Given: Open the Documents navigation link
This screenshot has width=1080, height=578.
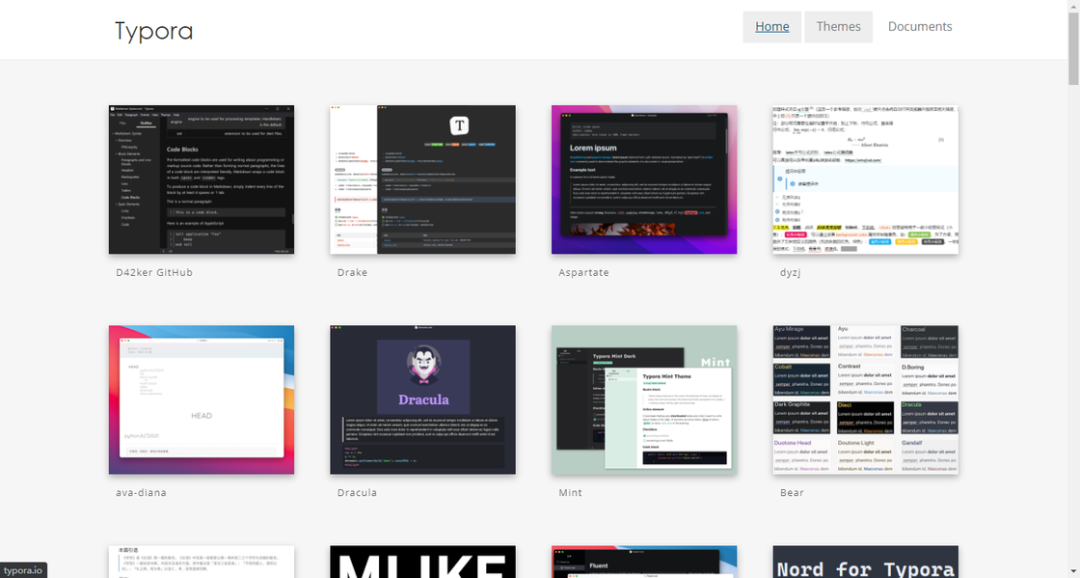Looking at the screenshot, I should click(920, 27).
